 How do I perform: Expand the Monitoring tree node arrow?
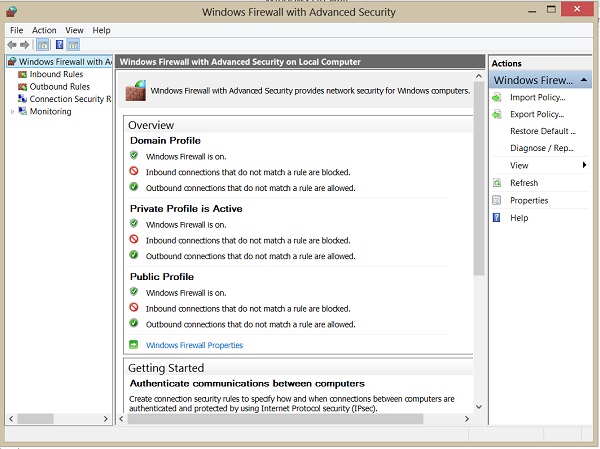[12, 112]
